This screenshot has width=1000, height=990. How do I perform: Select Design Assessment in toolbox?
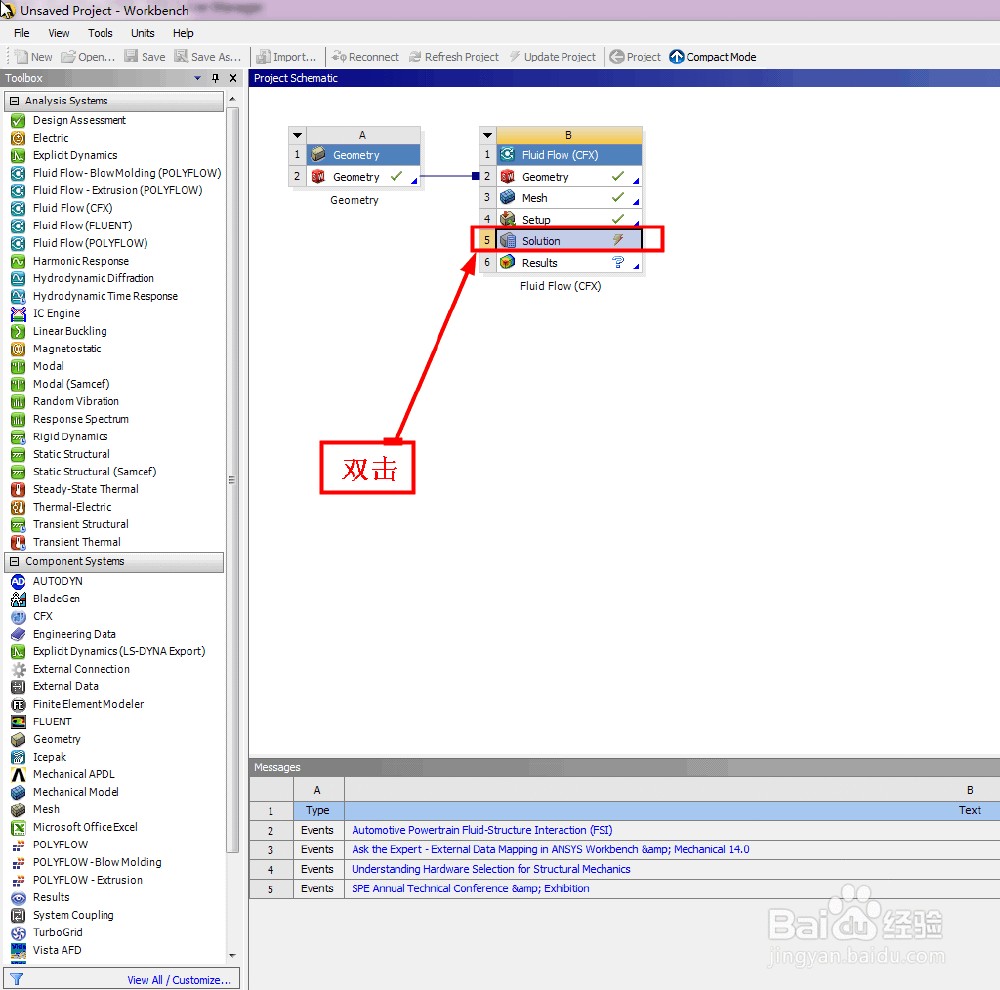click(x=79, y=120)
